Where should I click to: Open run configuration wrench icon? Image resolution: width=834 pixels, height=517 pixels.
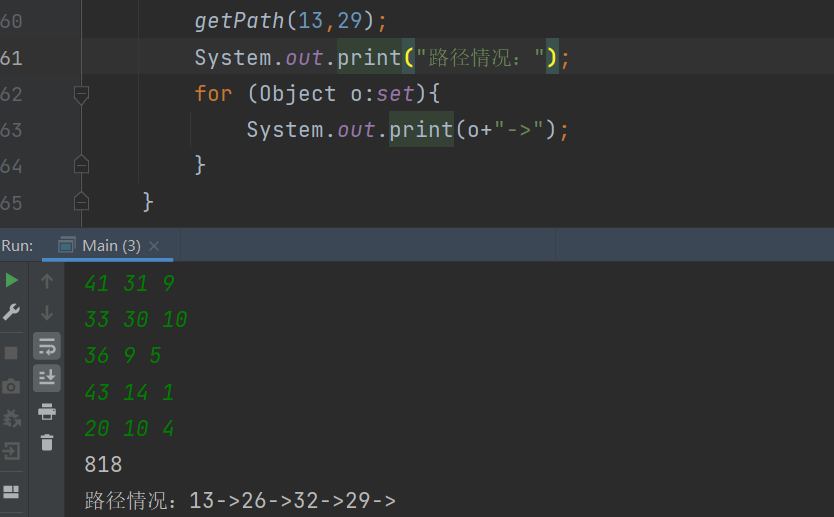pos(11,312)
